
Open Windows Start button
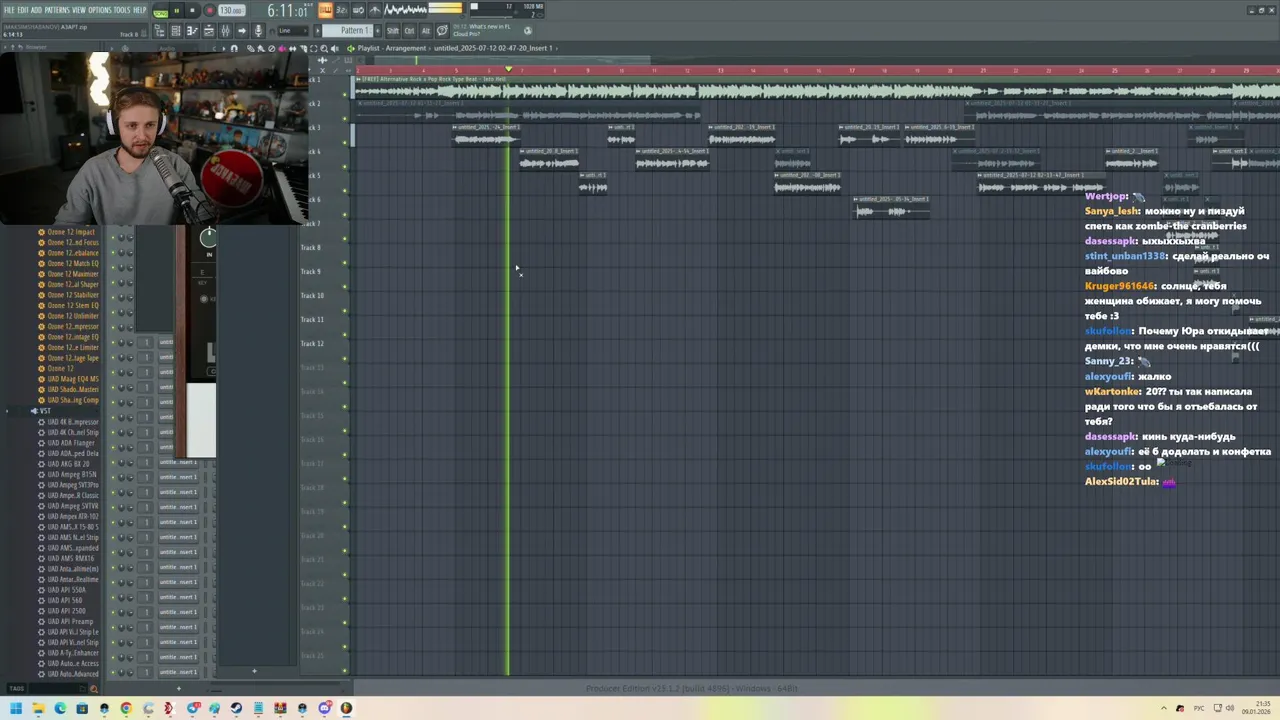(x=15, y=708)
